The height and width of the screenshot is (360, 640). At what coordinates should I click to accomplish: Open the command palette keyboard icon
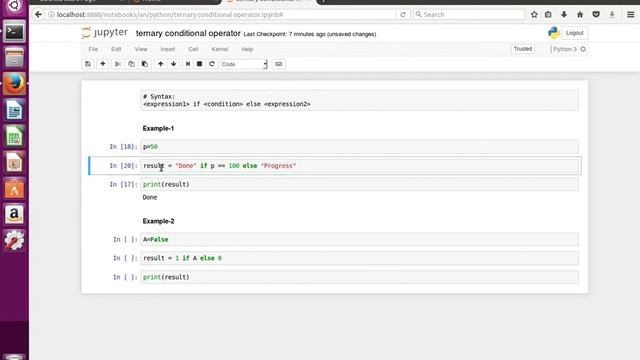[279, 64]
